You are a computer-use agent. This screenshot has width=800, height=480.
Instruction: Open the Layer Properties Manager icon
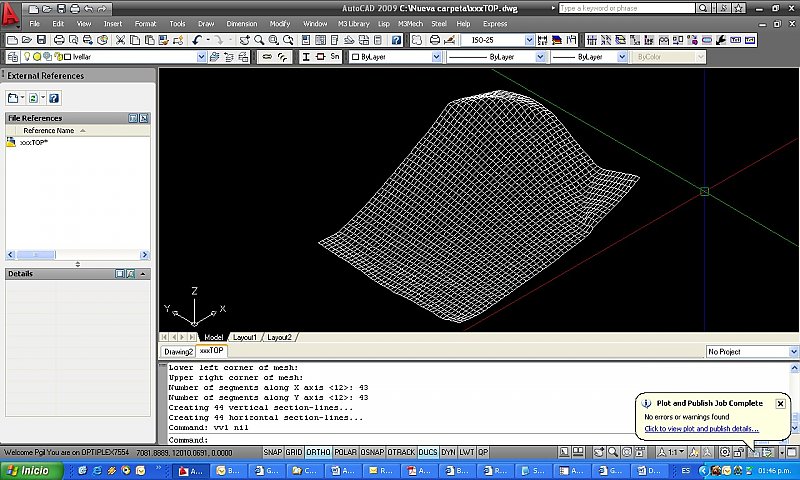[13, 57]
